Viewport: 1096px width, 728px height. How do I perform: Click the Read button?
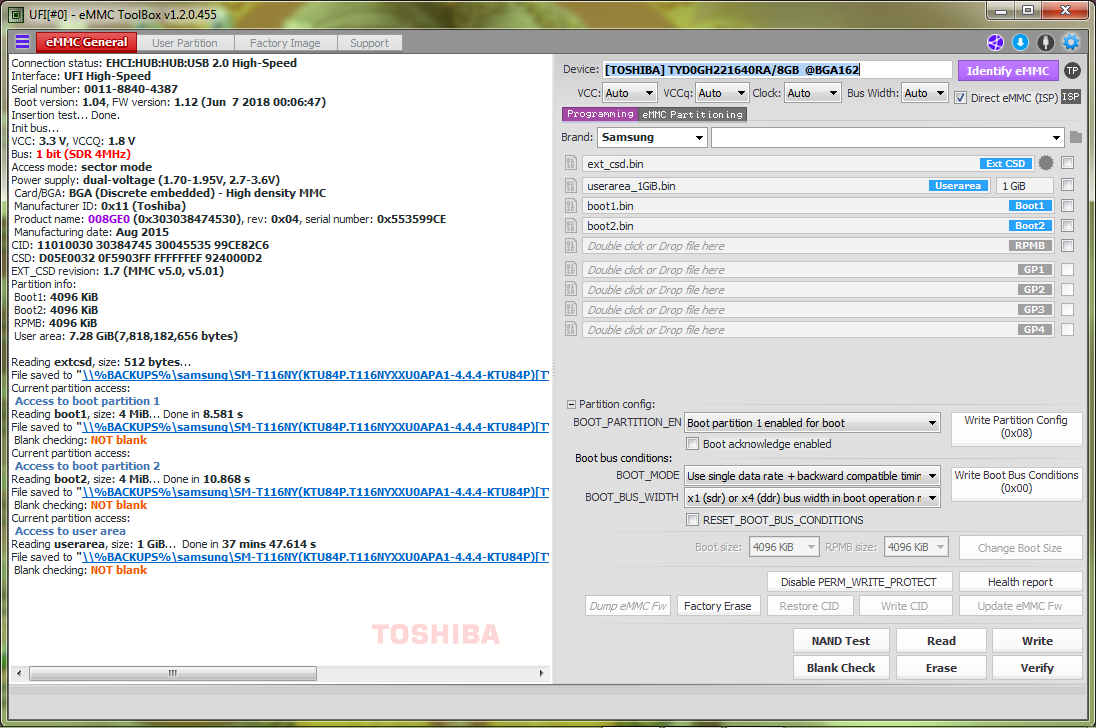coord(941,641)
